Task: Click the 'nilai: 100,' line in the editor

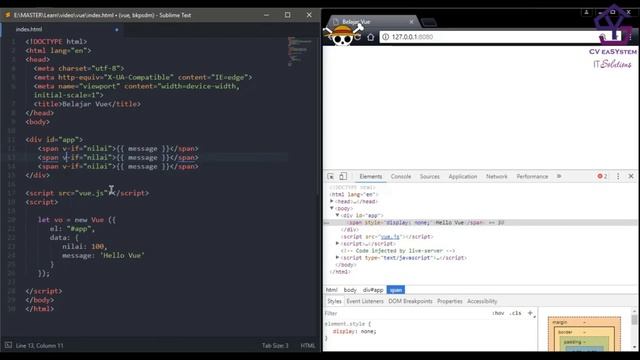Action: coord(84,247)
